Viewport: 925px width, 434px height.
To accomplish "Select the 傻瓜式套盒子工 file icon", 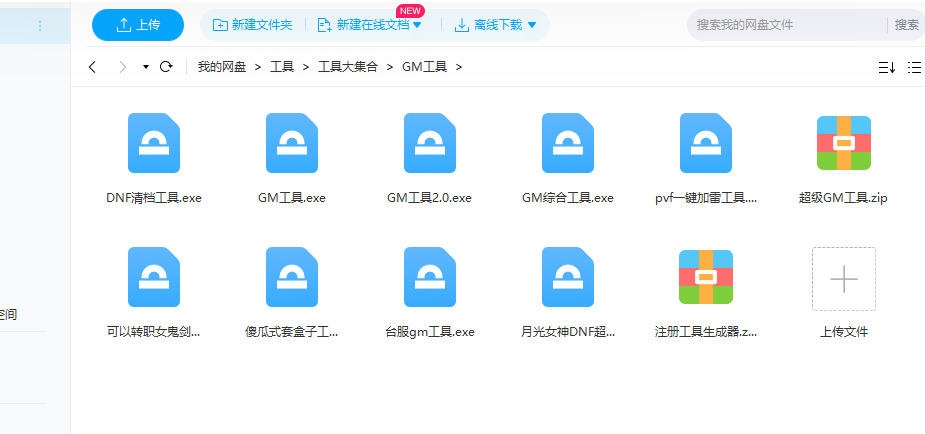I will tap(292, 277).
